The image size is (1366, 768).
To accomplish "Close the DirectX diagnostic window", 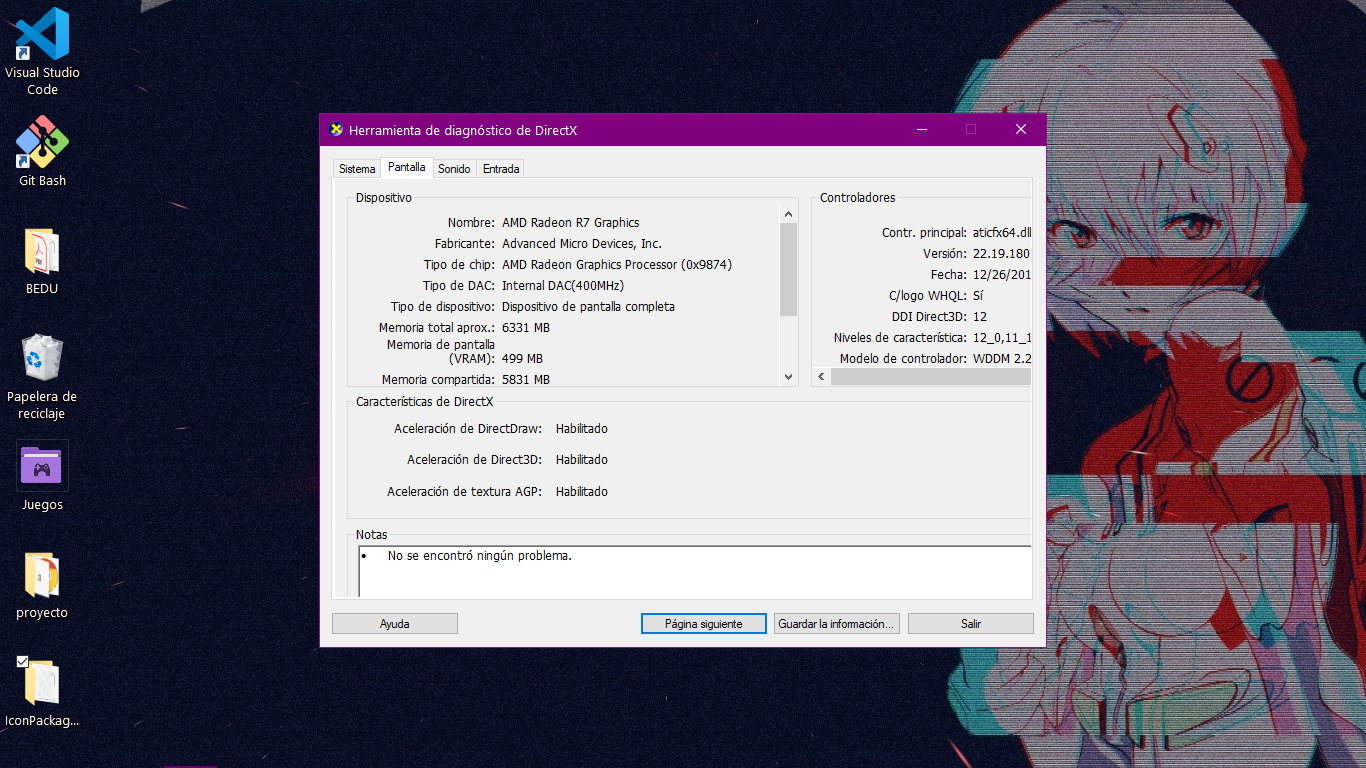I will pos(1021,130).
